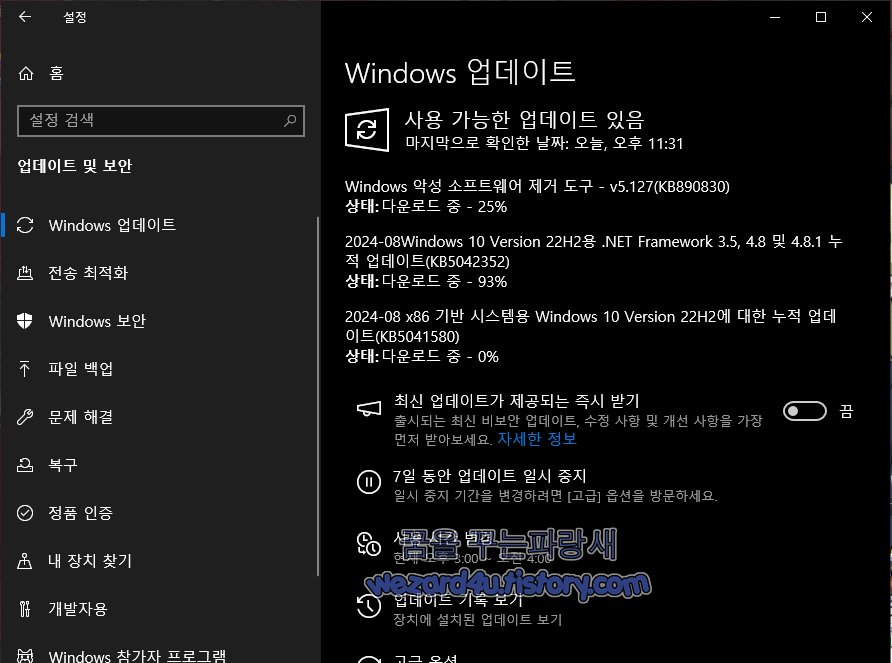Screen dimensions: 892x663
Task: Click the large update status refresh icon
Action: 367,130
